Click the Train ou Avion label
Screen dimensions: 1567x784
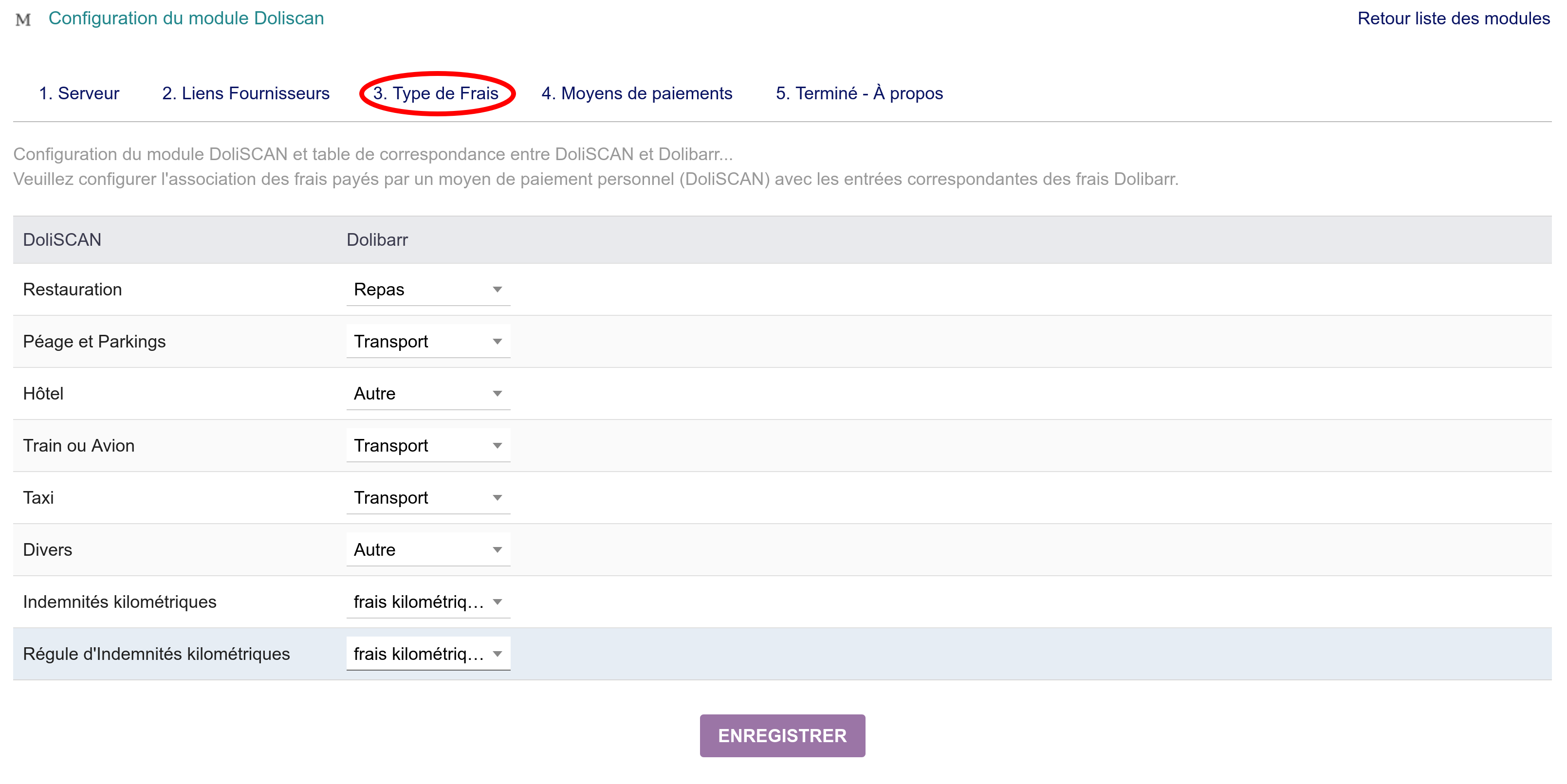pyautogui.click(x=78, y=445)
